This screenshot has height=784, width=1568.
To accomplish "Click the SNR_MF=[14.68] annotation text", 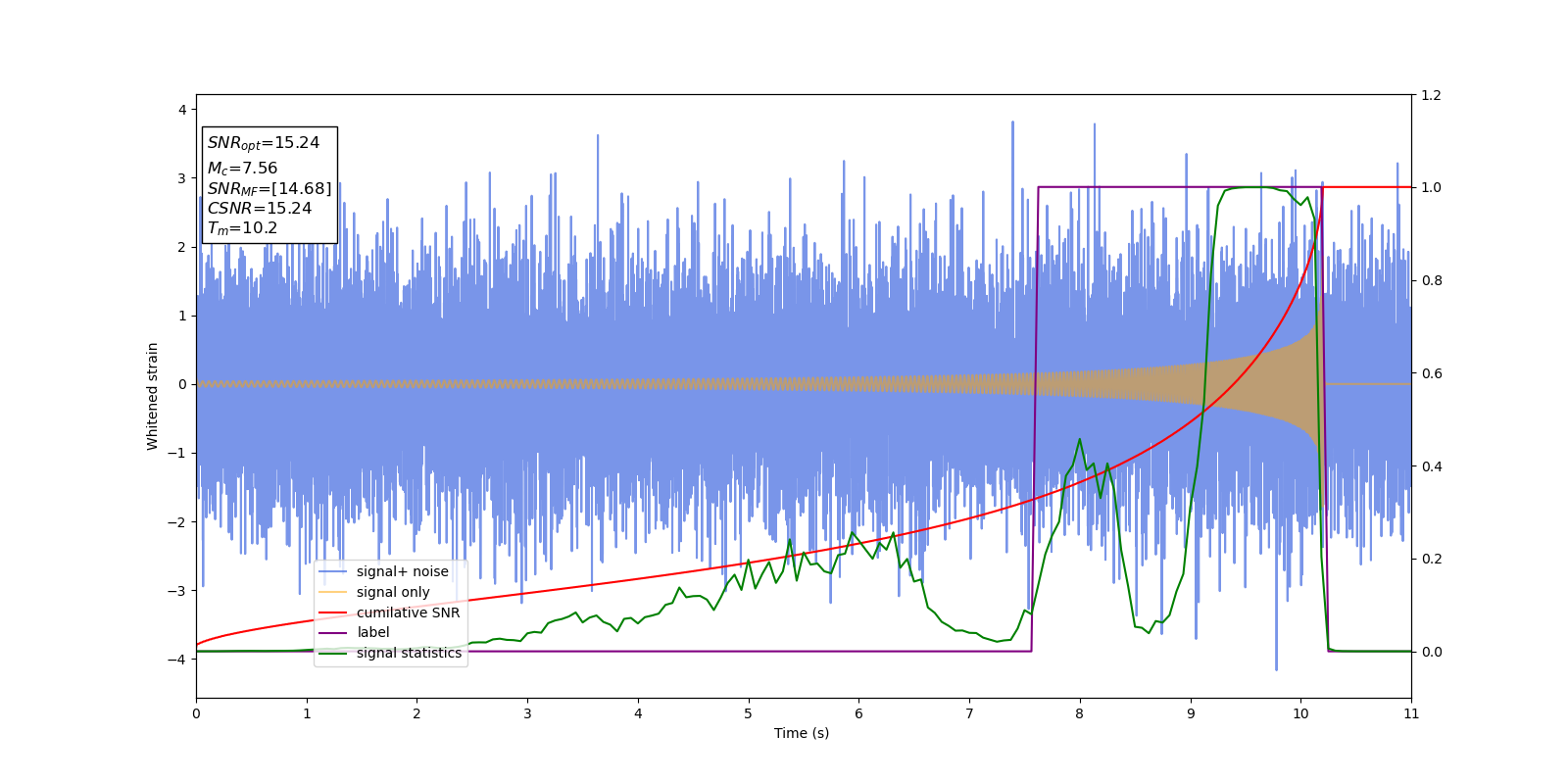I will click(269, 188).
